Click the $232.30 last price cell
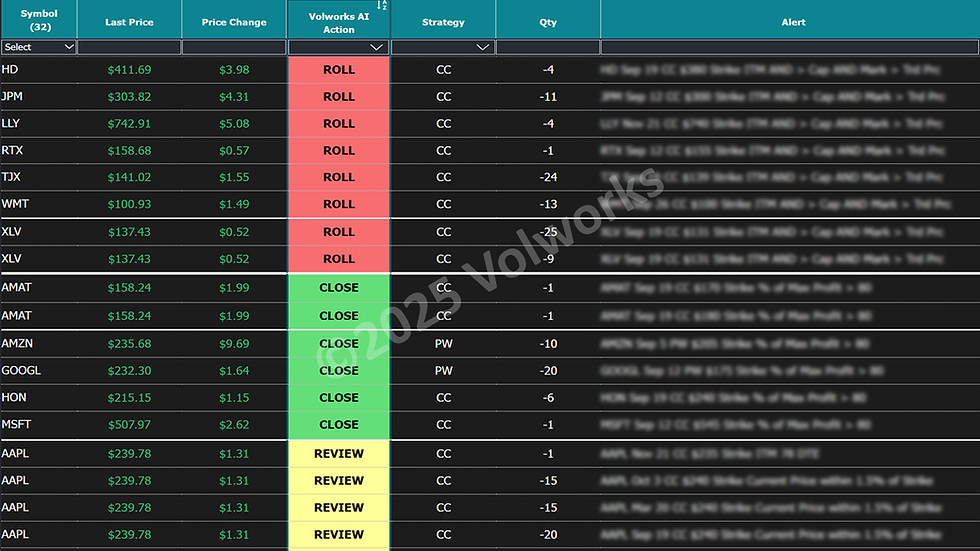The image size is (980, 551). [129, 370]
